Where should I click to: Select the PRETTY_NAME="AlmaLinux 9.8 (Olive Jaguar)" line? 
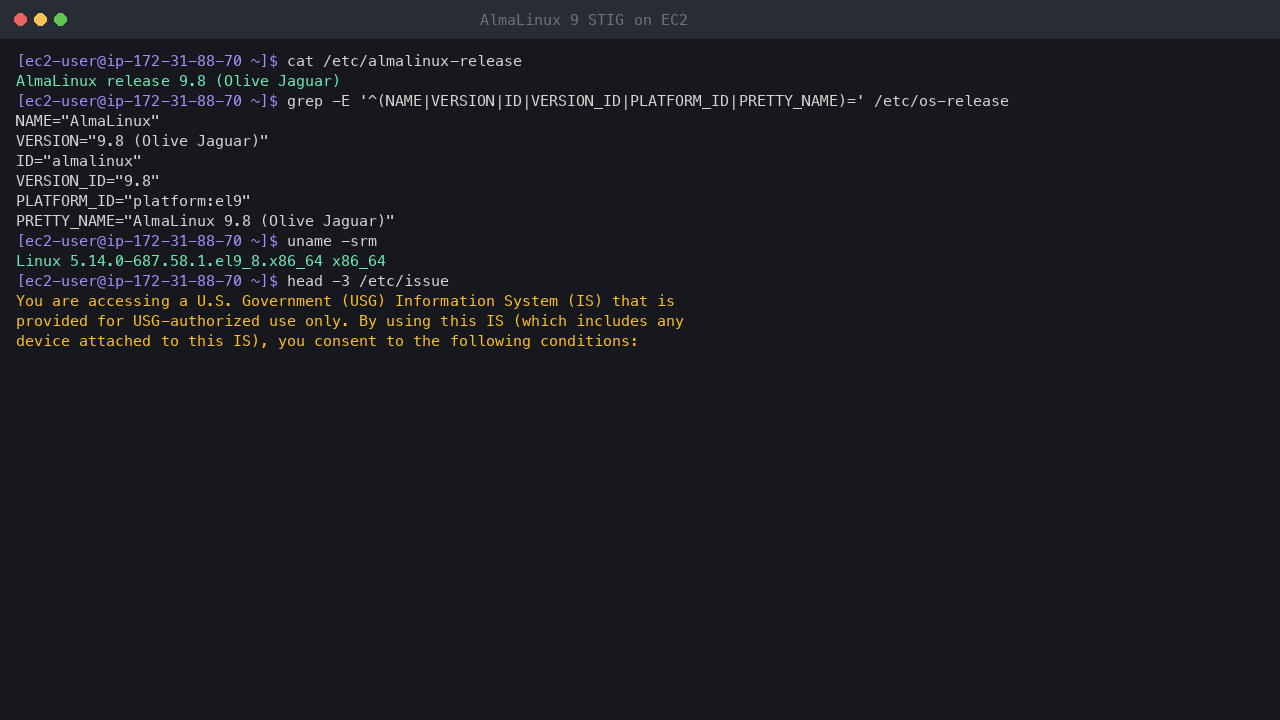click(205, 221)
